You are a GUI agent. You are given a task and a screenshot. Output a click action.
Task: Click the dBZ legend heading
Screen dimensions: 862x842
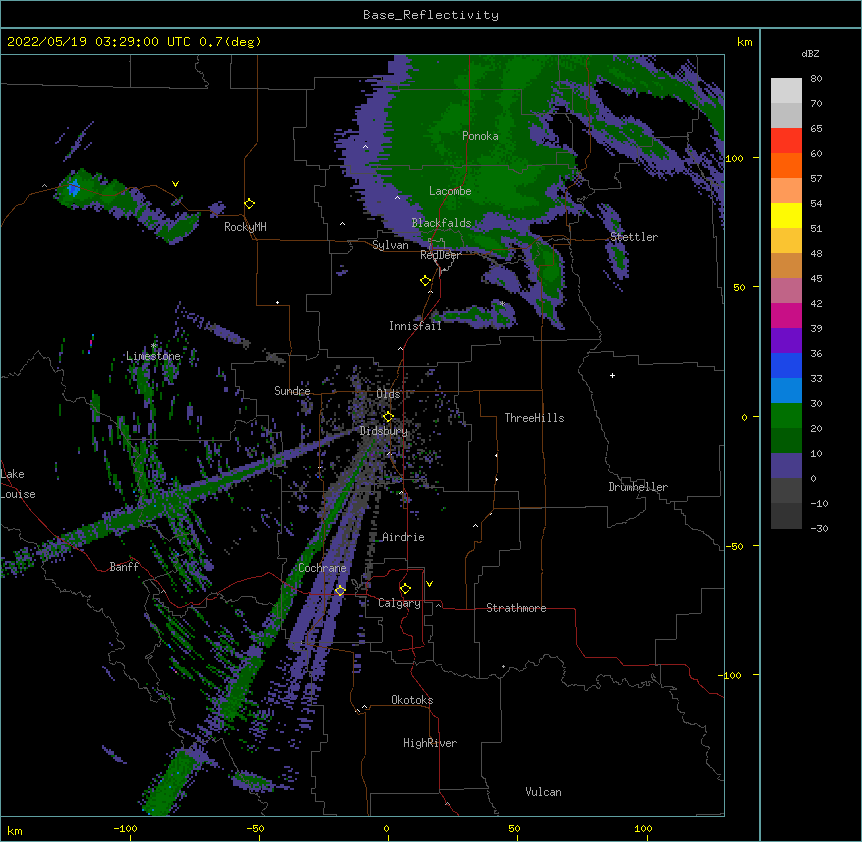(810, 54)
